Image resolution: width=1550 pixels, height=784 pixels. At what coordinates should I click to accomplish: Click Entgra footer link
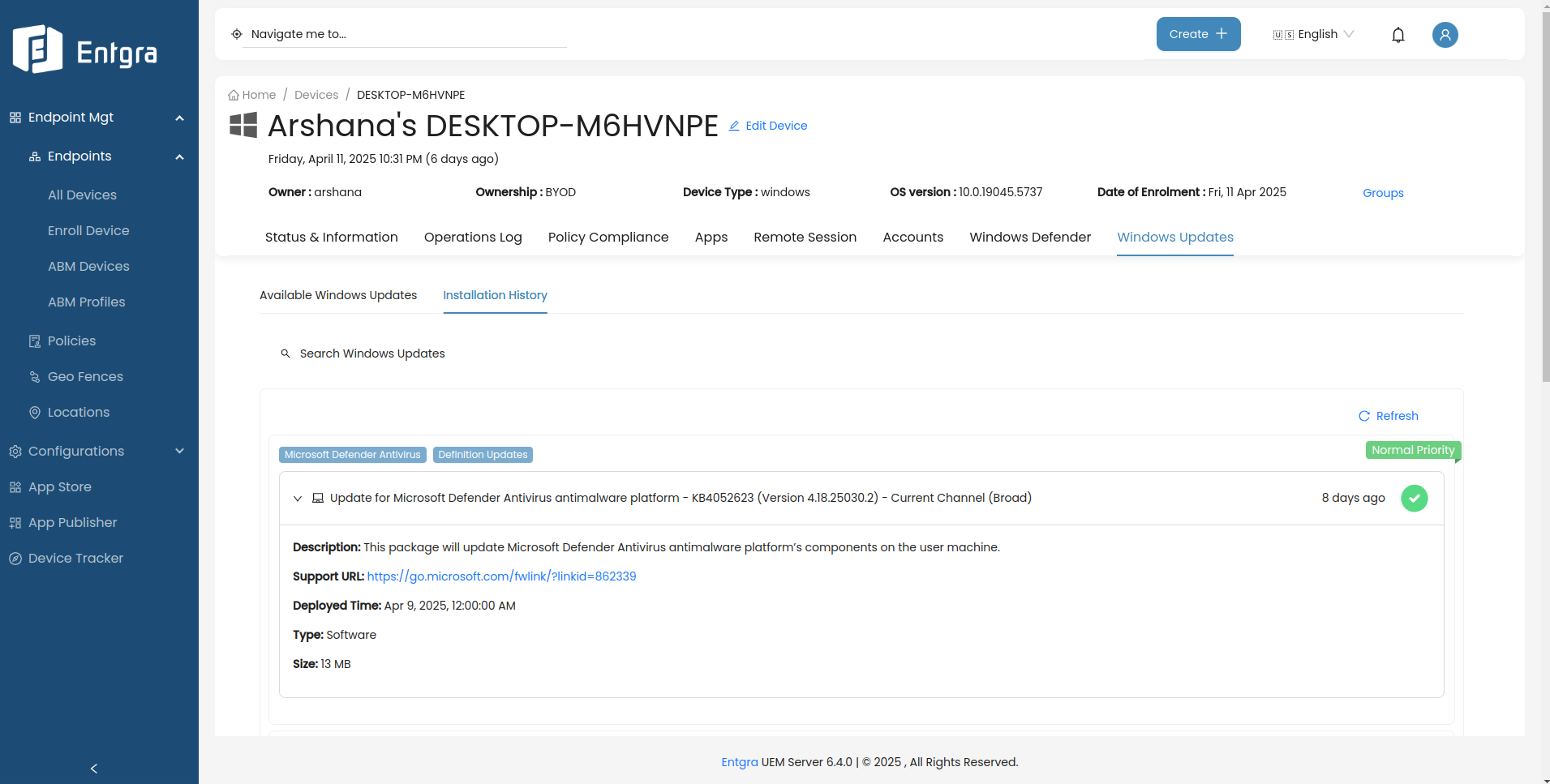click(x=740, y=762)
